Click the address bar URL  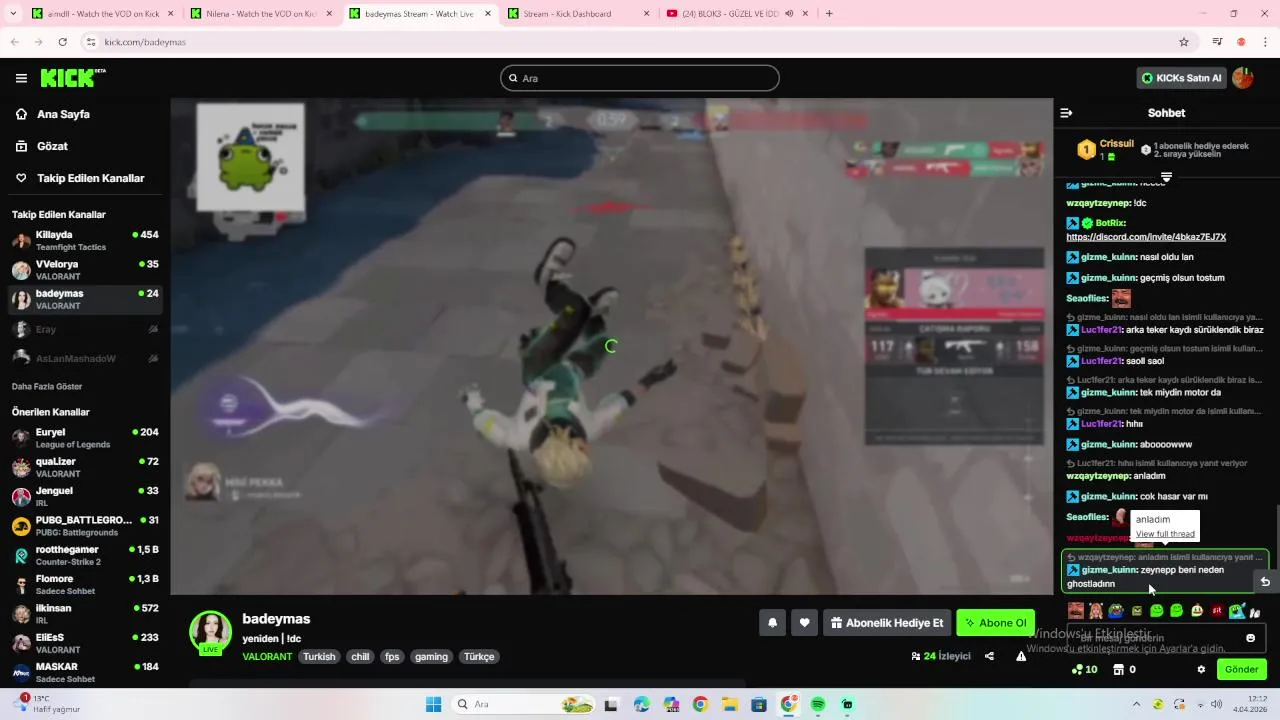click(145, 42)
